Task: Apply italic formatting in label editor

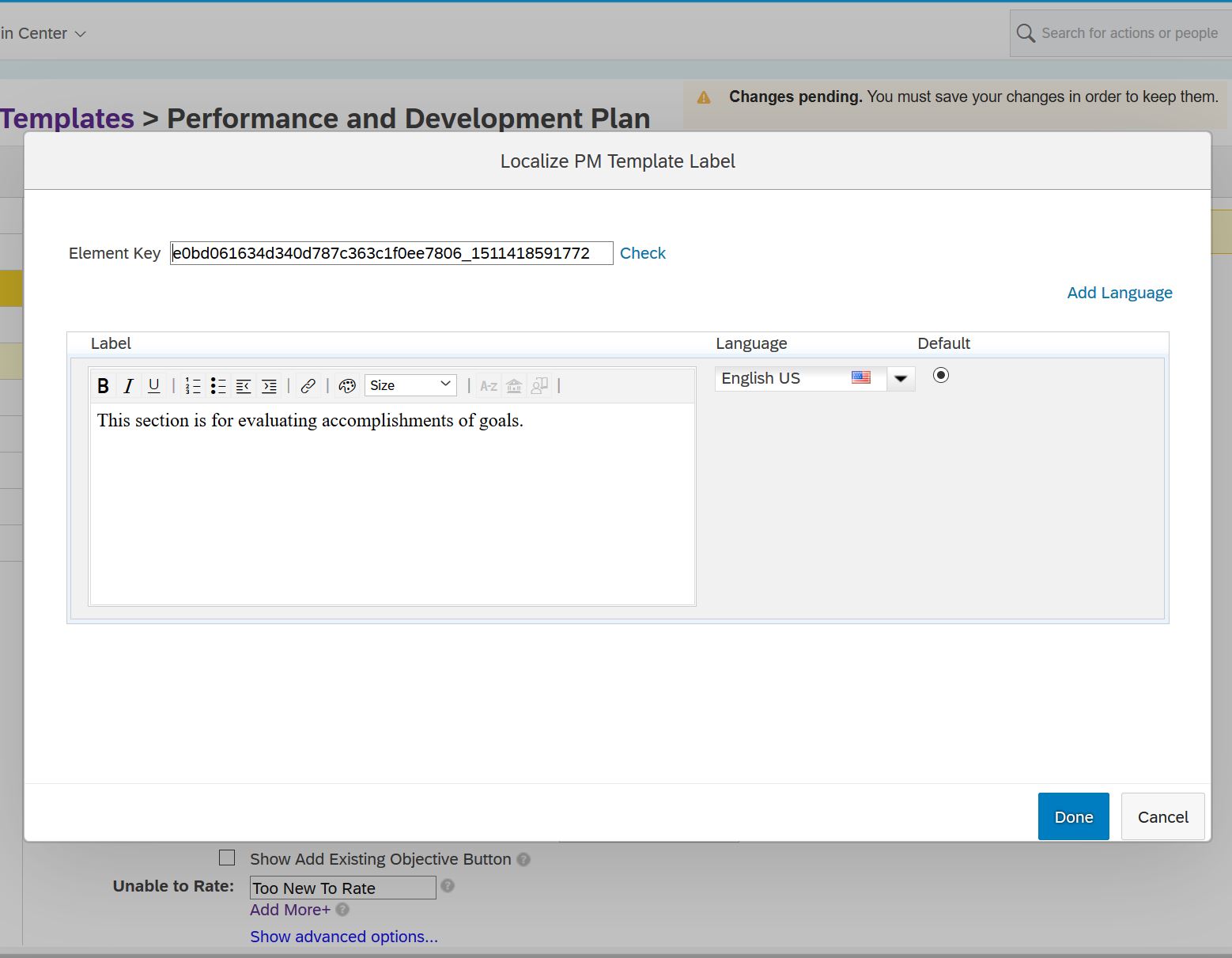Action: [128, 386]
